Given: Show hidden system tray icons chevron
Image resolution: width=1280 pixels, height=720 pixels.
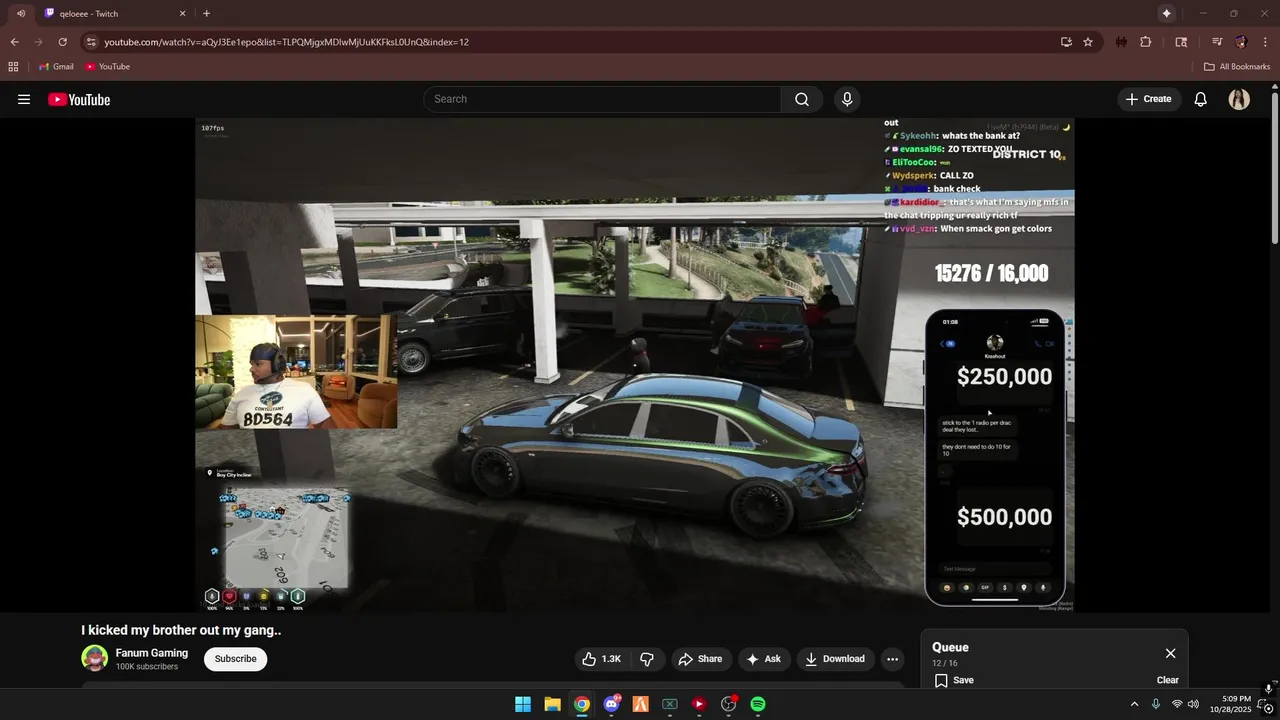Looking at the screenshot, I should coord(1134,704).
